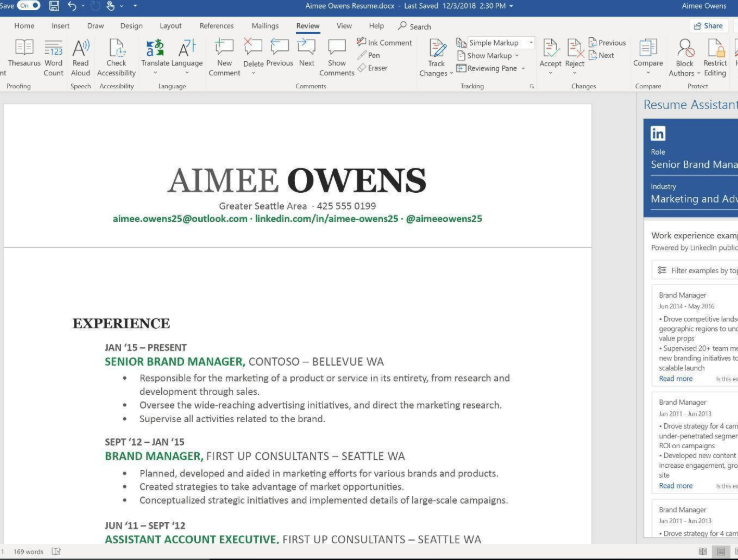The height and width of the screenshot is (560, 738).
Task: Switch to the View tab
Action: 344,26
